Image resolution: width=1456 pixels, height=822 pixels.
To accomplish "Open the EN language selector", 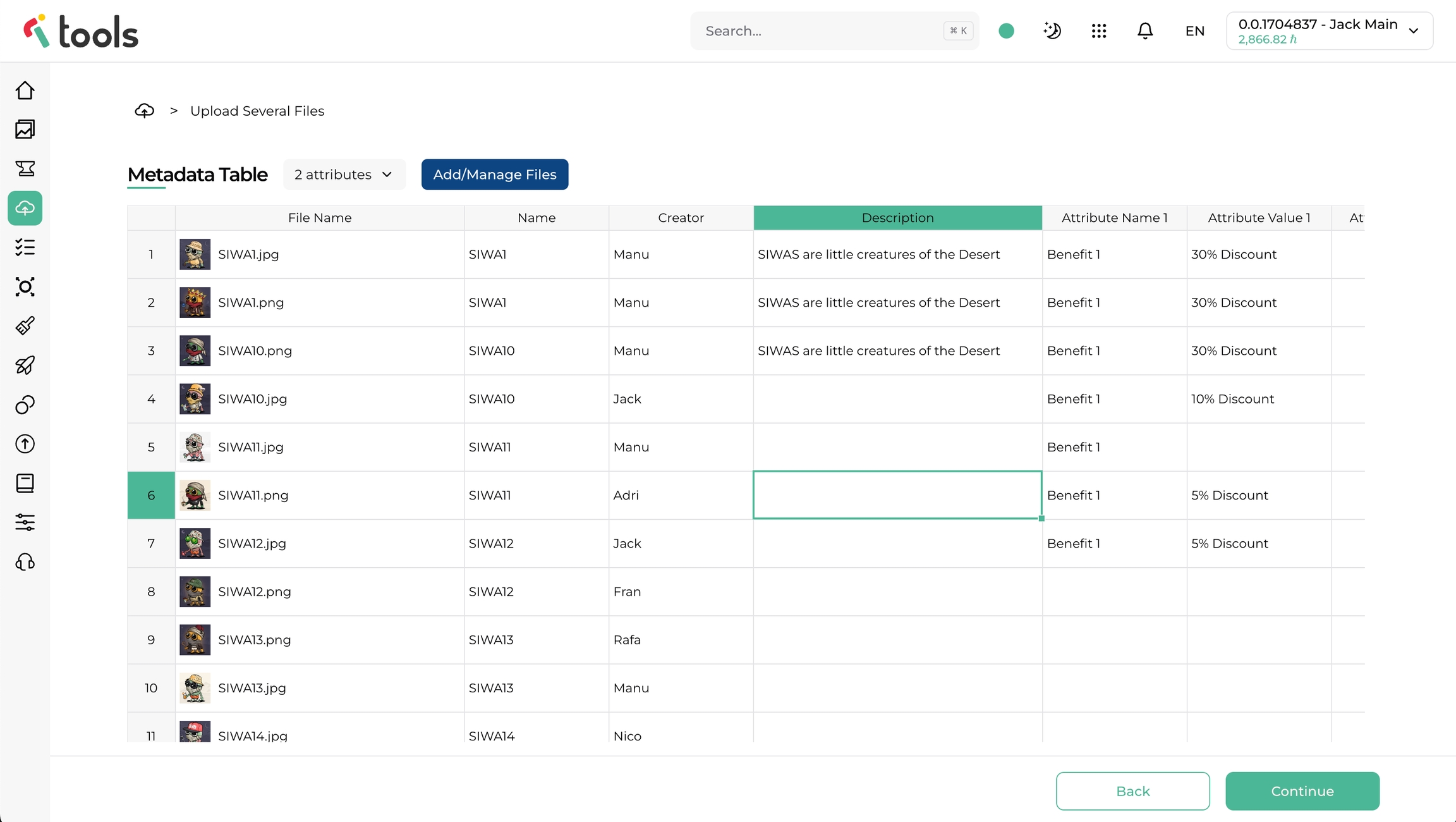I will point(1194,31).
